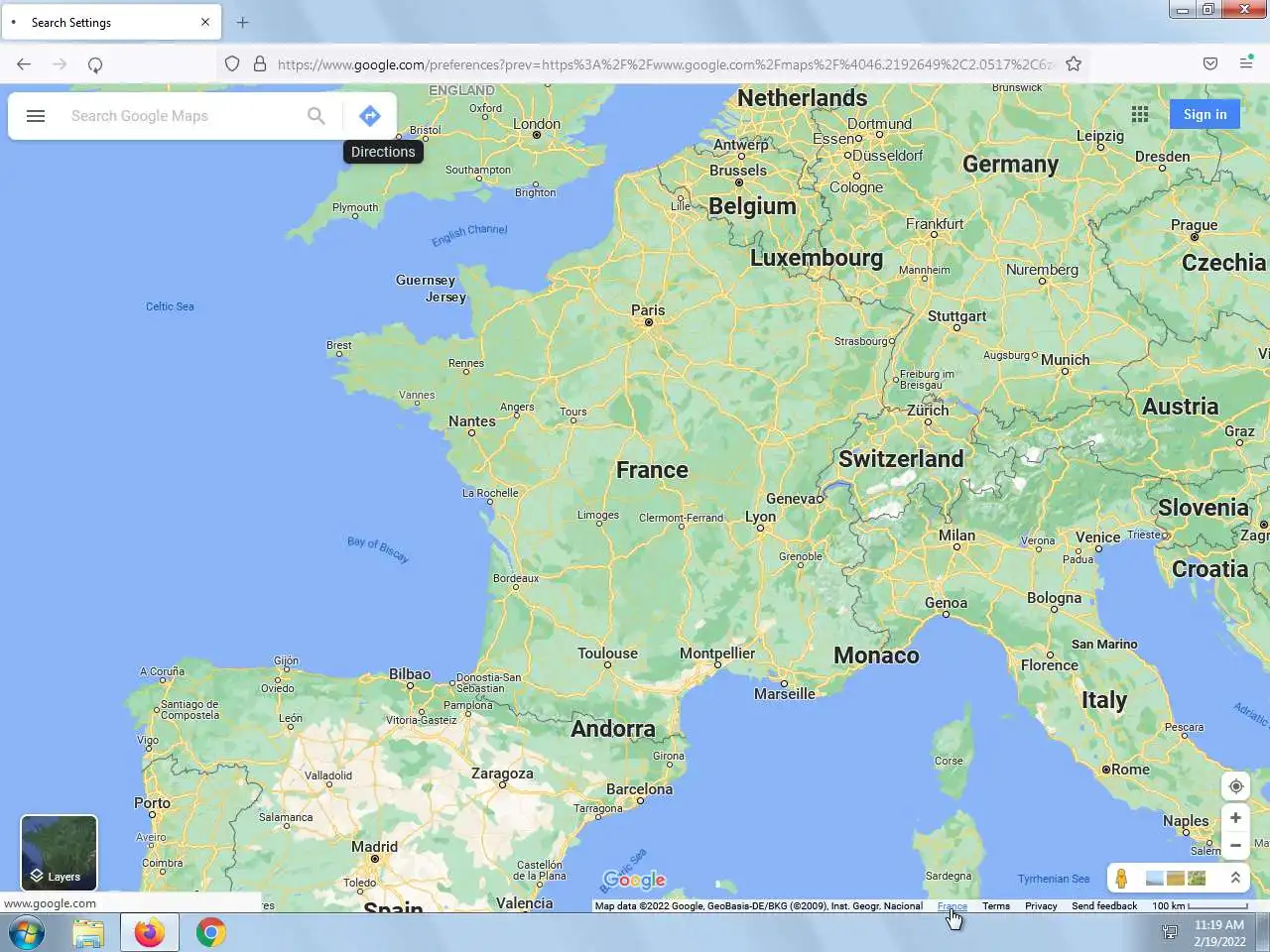Select the Monaco label
This screenshot has height=952, width=1270.
876,655
